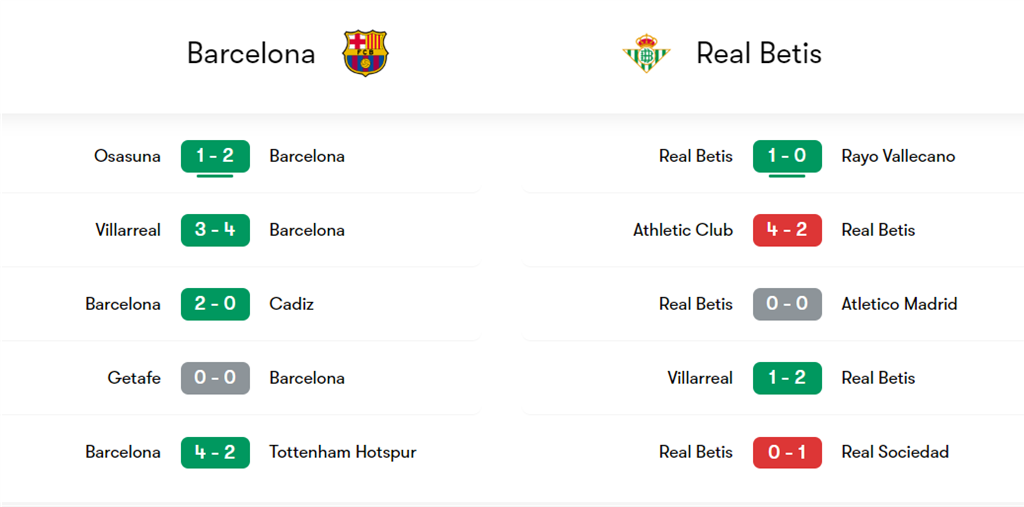Image resolution: width=1024 pixels, height=507 pixels.
Task: Open the Osasuna 1 - 2 Barcelona score
Action: tap(216, 156)
